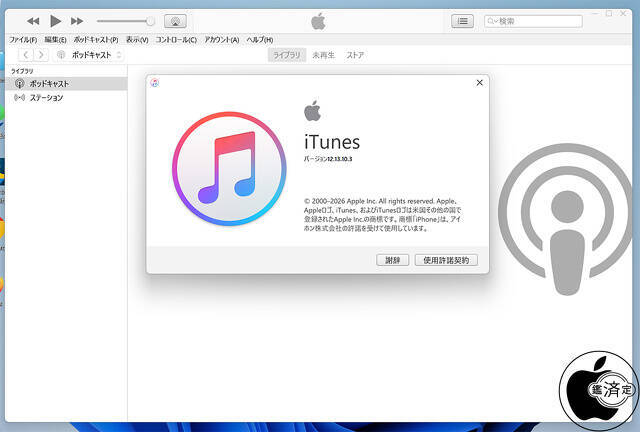Image resolution: width=640 pixels, height=432 pixels.
Task: Click the fast-forward next track button
Action: tap(77, 21)
